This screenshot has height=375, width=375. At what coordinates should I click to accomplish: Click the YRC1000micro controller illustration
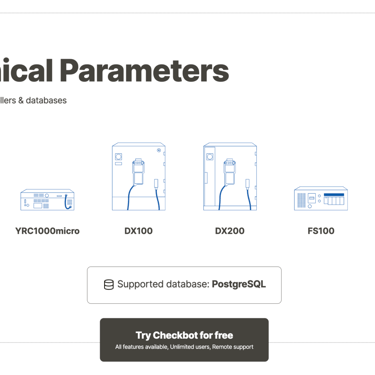point(47,200)
